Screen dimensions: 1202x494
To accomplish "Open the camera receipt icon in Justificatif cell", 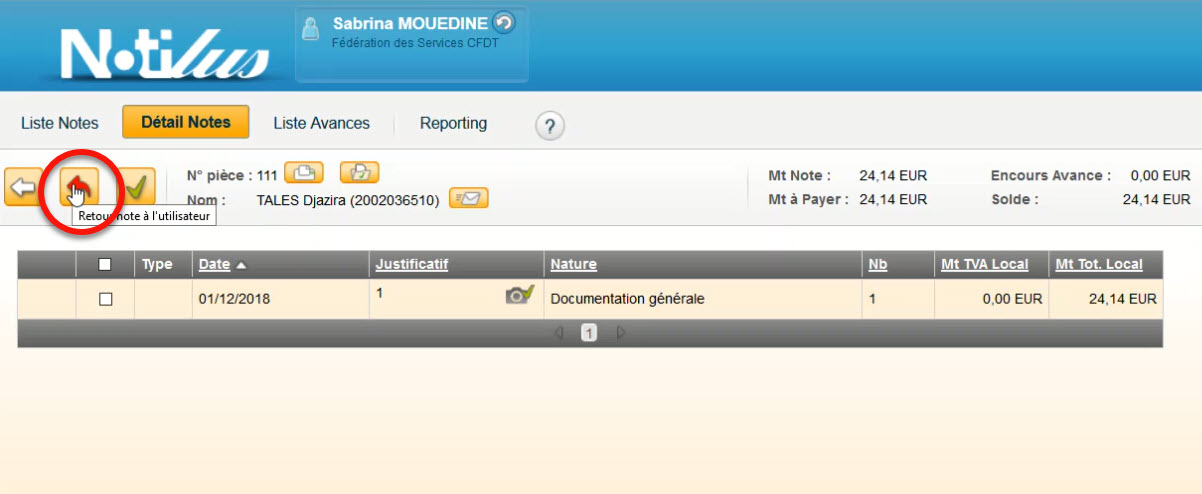I will tap(519, 294).
